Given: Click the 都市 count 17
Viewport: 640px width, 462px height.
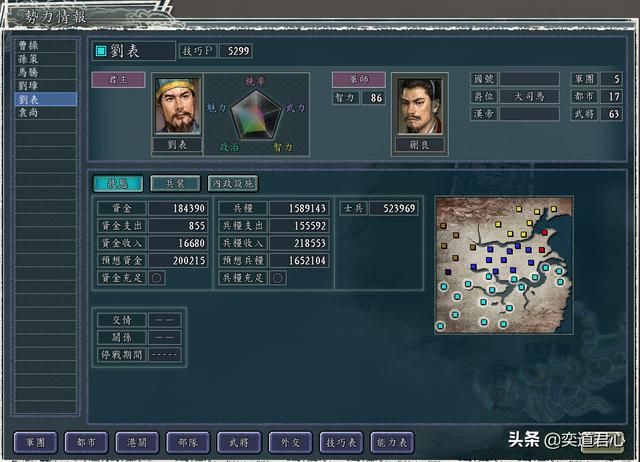Looking at the screenshot, I should pyautogui.click(x=611, y=97).
